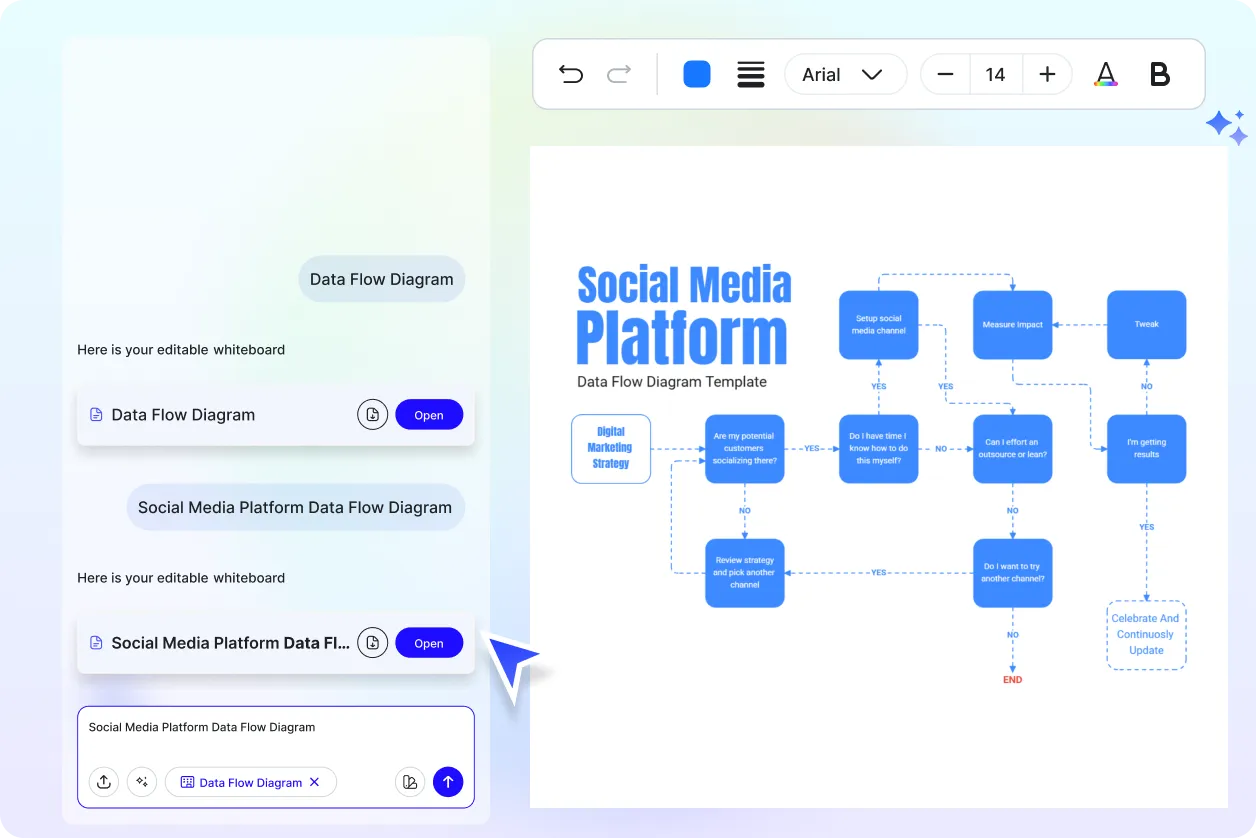This screenshot has width=1256, height=838.
Task: Click the upload icon in the prompt box
Action: tap(104, 782)
